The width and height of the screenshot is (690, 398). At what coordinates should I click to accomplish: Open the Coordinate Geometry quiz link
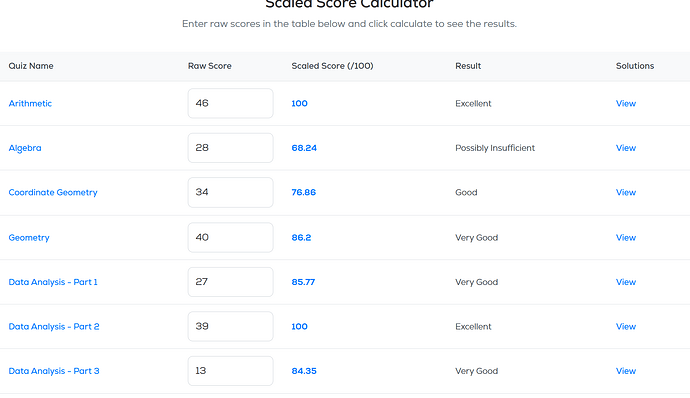53,192
